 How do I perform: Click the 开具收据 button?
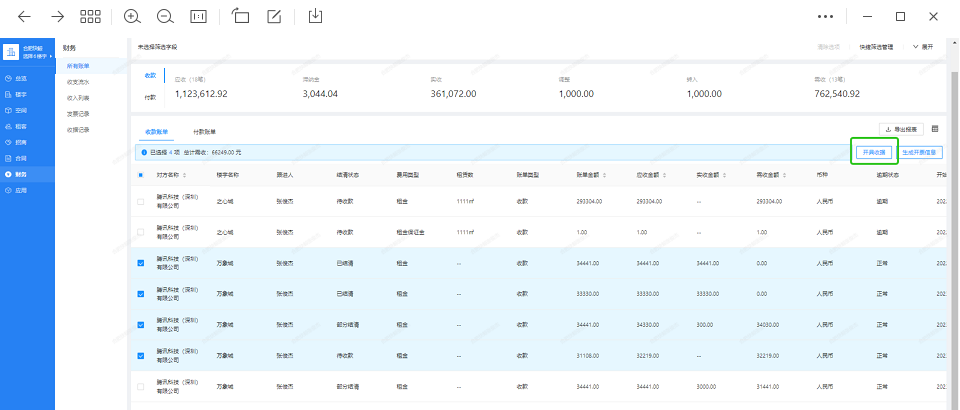(x=870, y=152)
